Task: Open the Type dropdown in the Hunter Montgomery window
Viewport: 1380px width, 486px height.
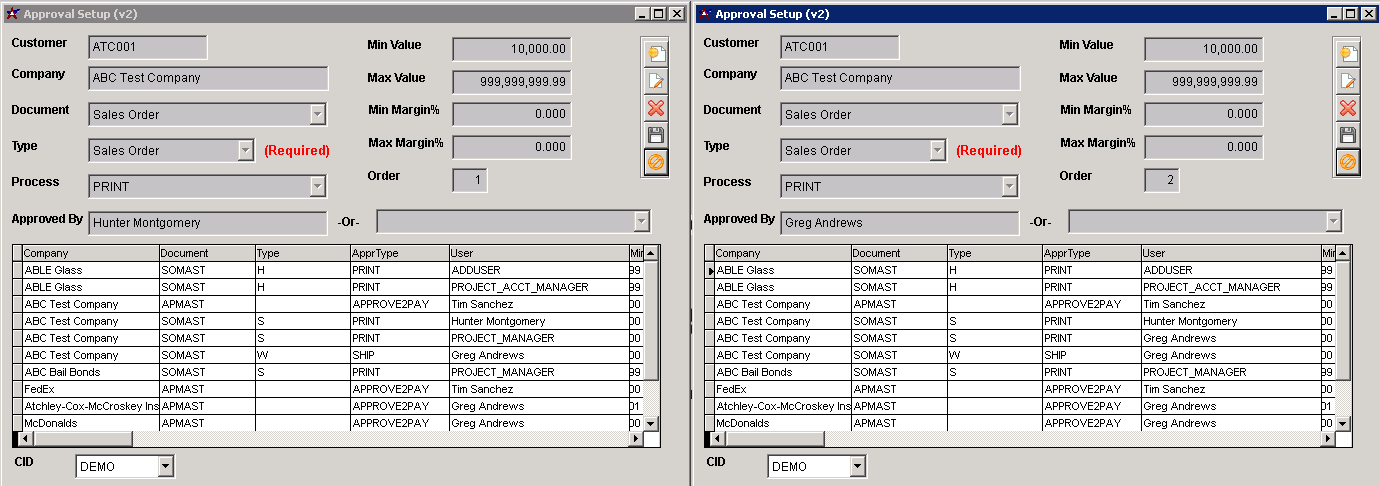Action: click(245, 150)
